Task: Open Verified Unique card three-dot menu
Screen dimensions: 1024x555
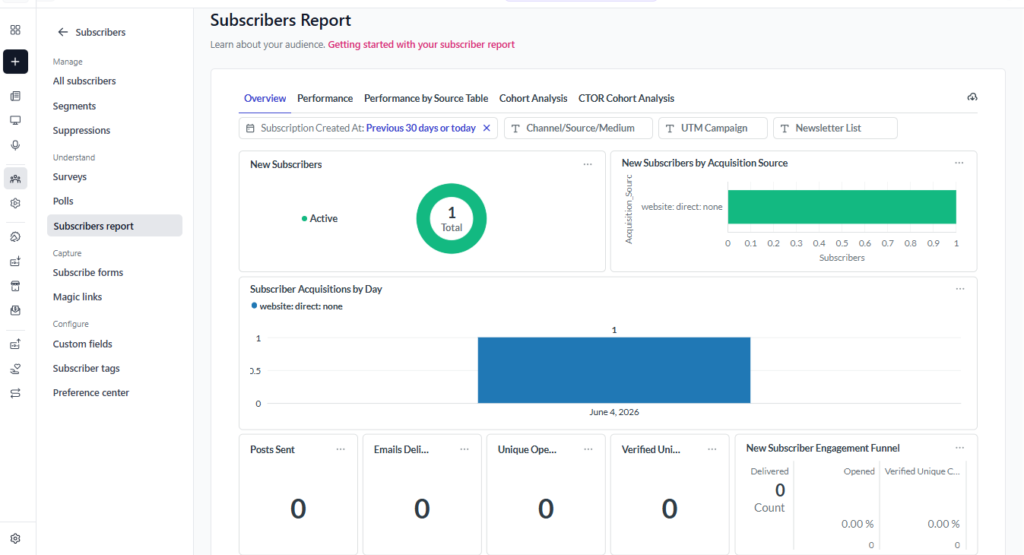Action: coord(712,449)
